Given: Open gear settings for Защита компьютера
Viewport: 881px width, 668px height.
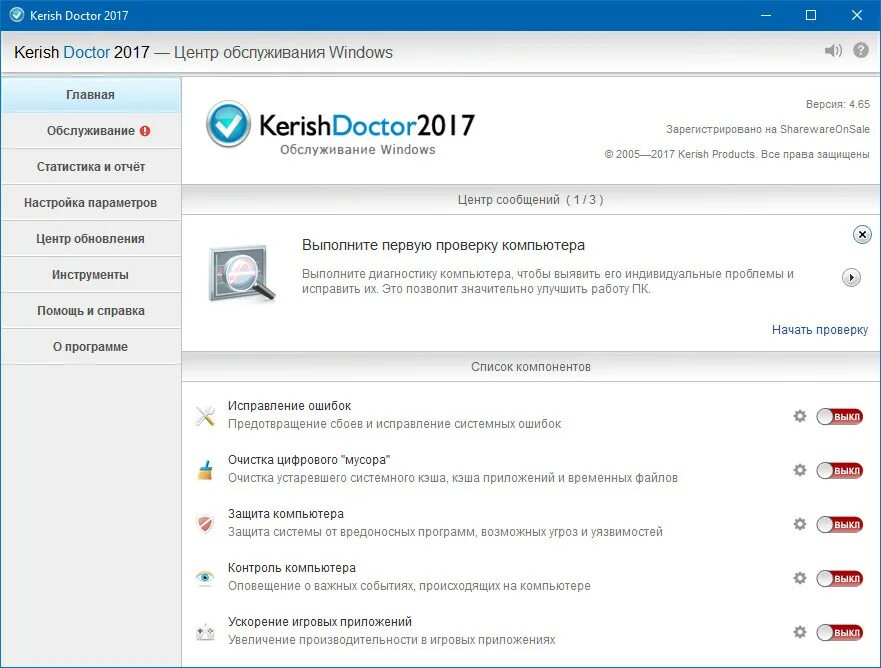Looking at the screenshot, I should pyautogui.click(x=800, y=524).
